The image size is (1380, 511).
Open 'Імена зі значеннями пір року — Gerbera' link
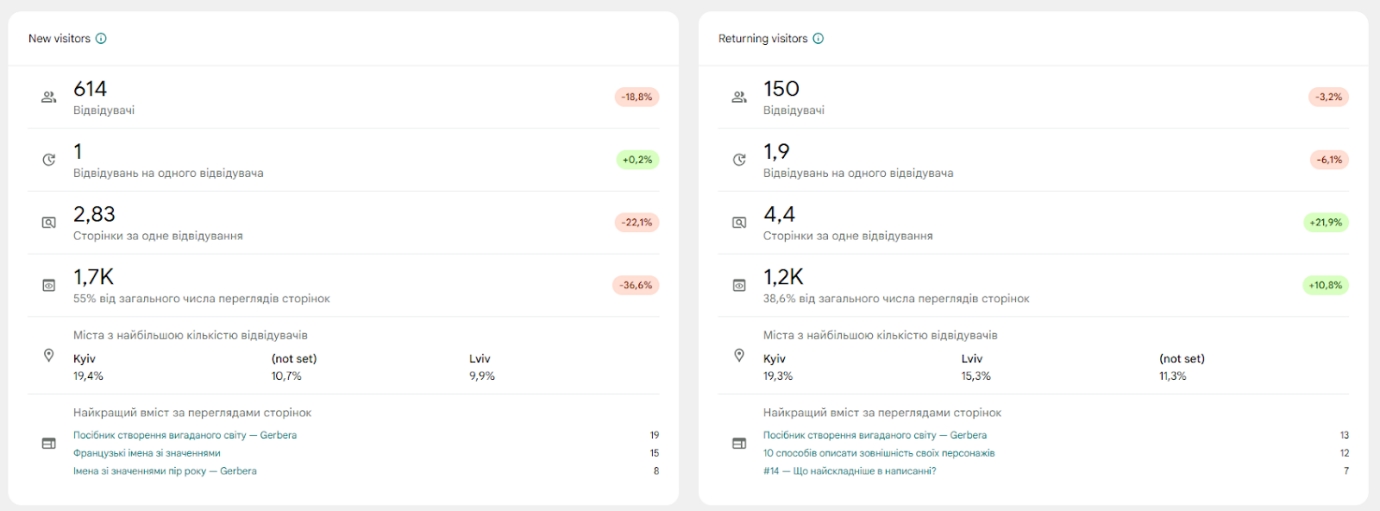coord(165,471)
